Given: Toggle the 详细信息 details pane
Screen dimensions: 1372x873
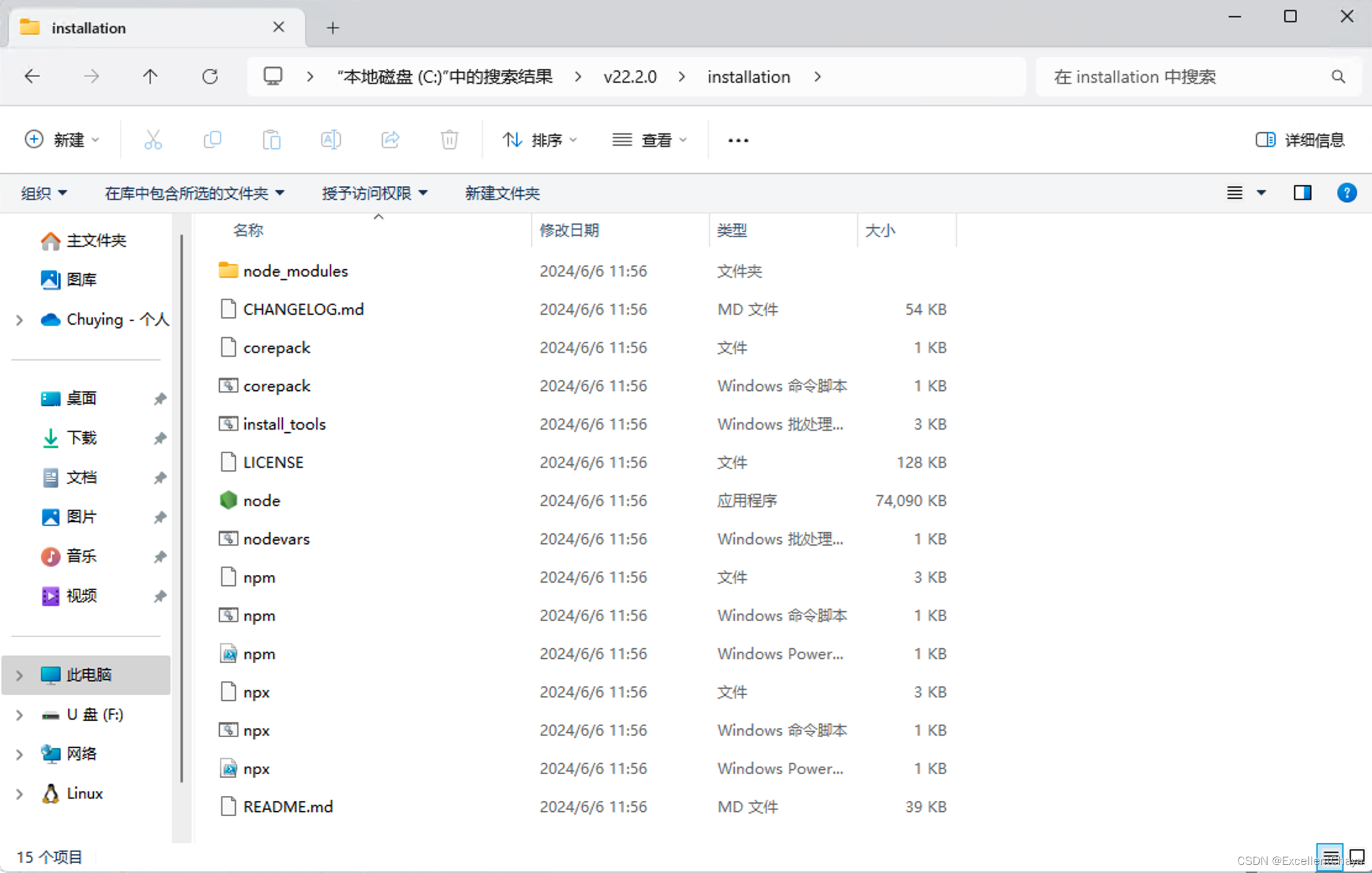Looking at the screenshot, I should 1300,140.
